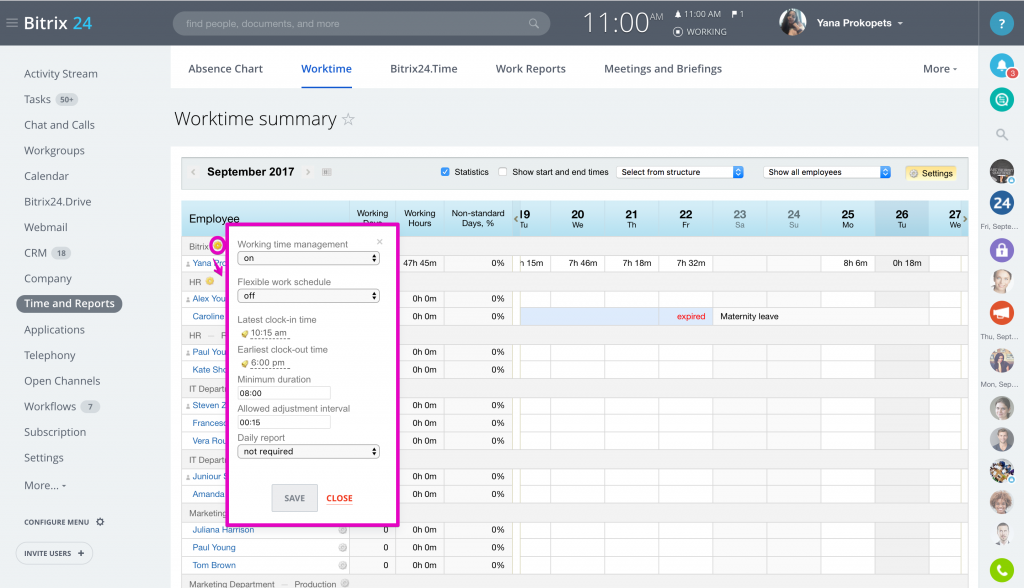Expand the More tabs dropdown
Image resolution: width=1024 pixels, height=588 pixels.
[940, 69]
